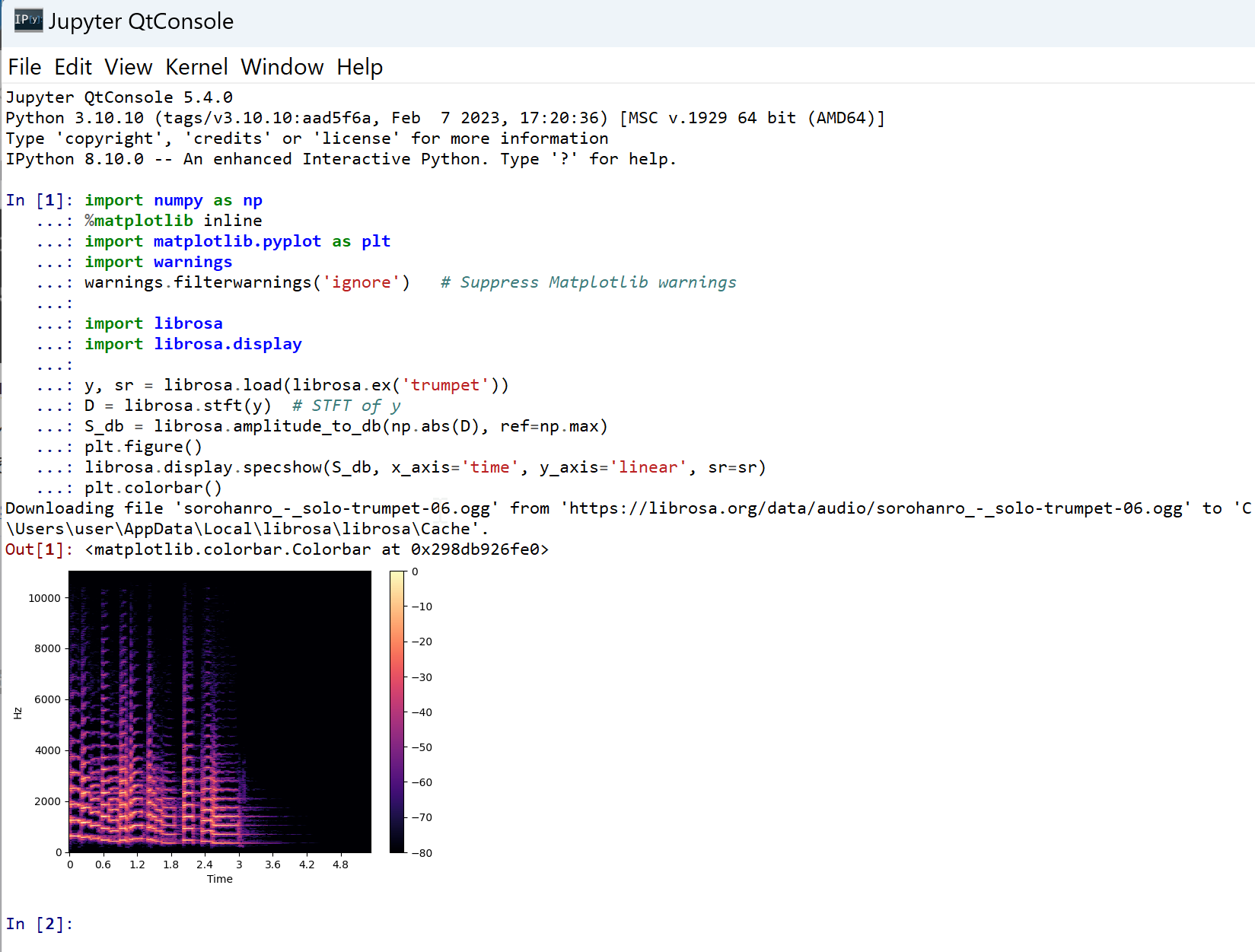Open the Window menu
The image size is (1255, 952).
(x=282, y=67)
